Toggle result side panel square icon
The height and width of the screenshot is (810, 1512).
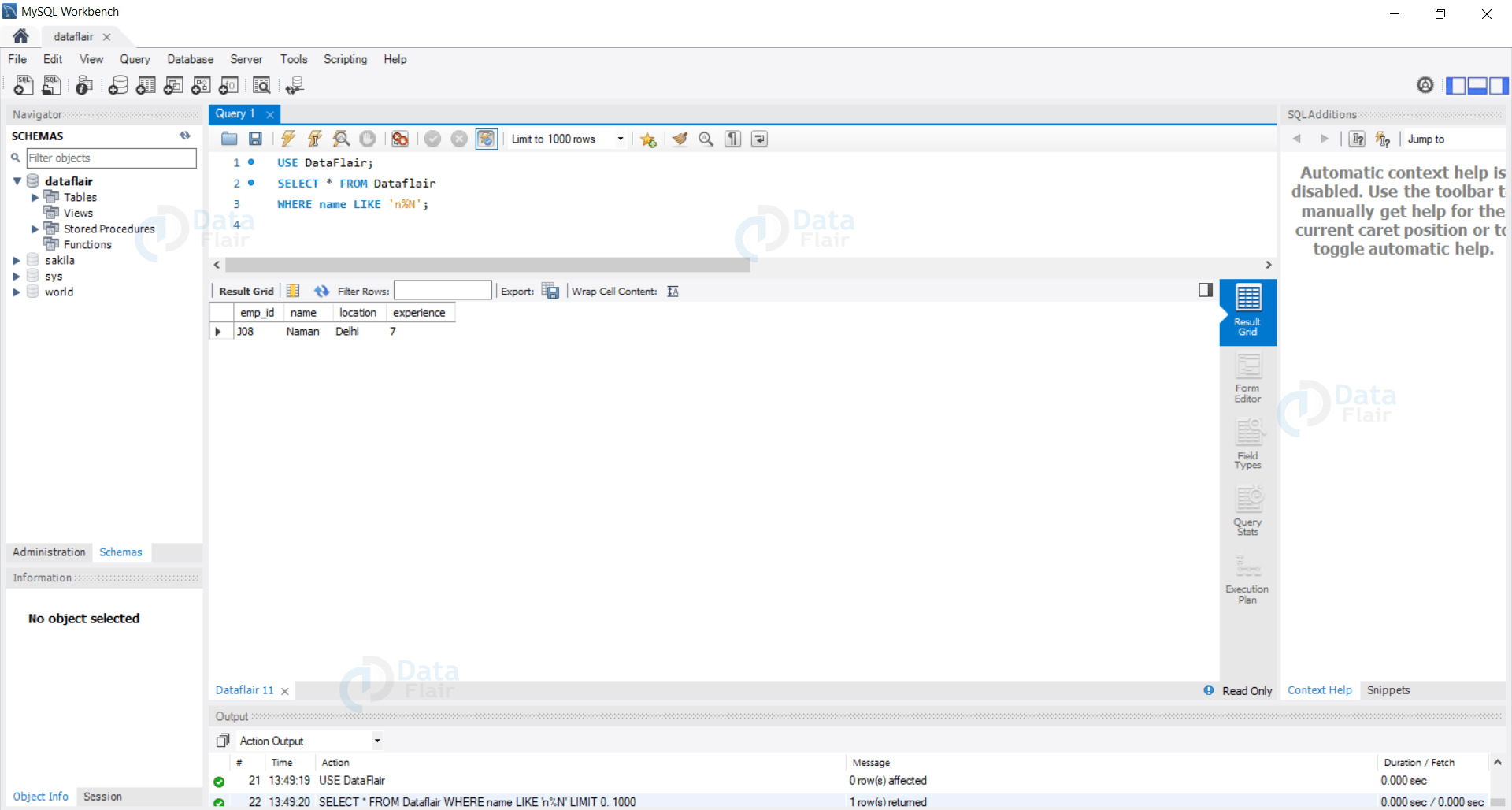(x=1206, y=290)
